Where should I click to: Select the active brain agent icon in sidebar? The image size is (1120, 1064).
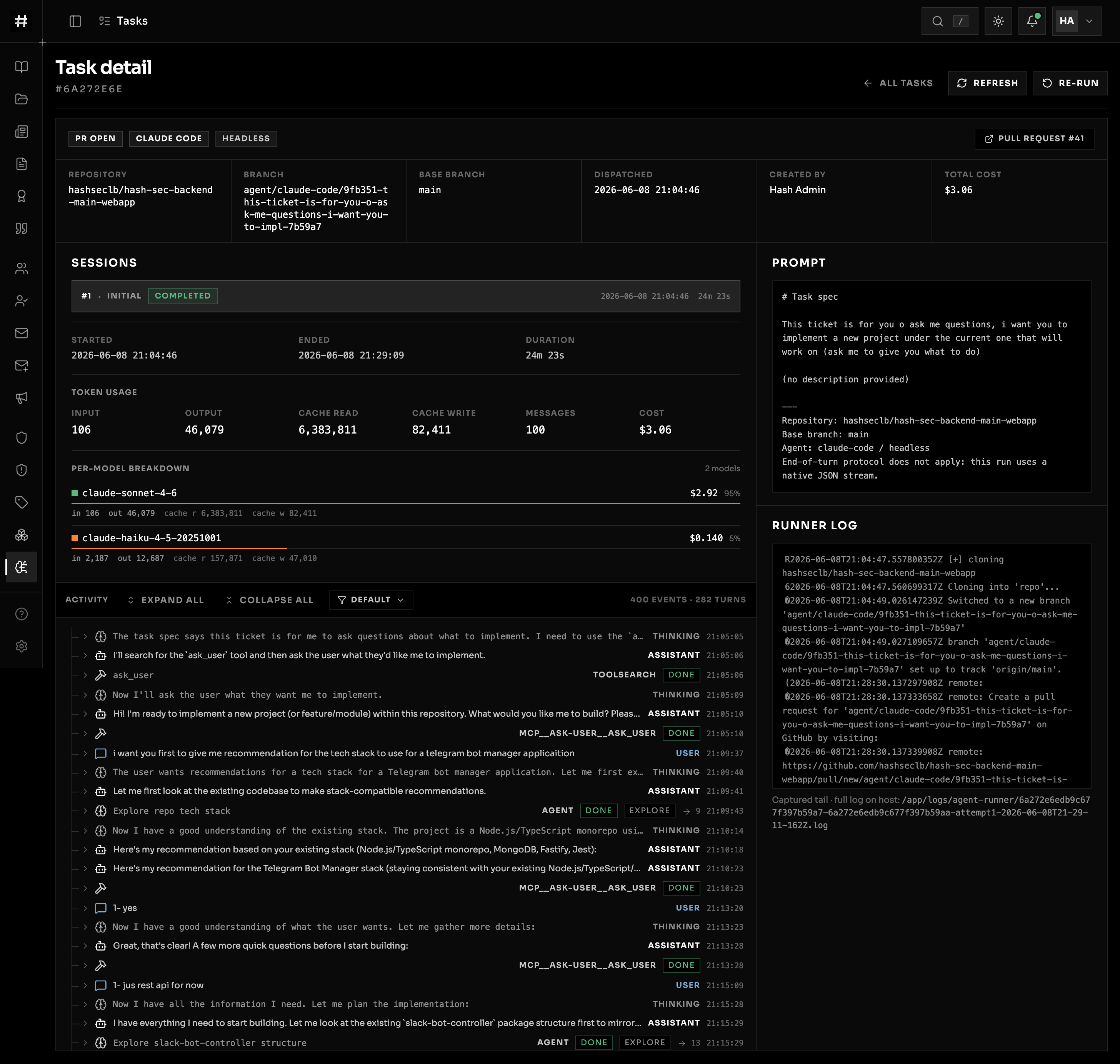tap(22, 567)
